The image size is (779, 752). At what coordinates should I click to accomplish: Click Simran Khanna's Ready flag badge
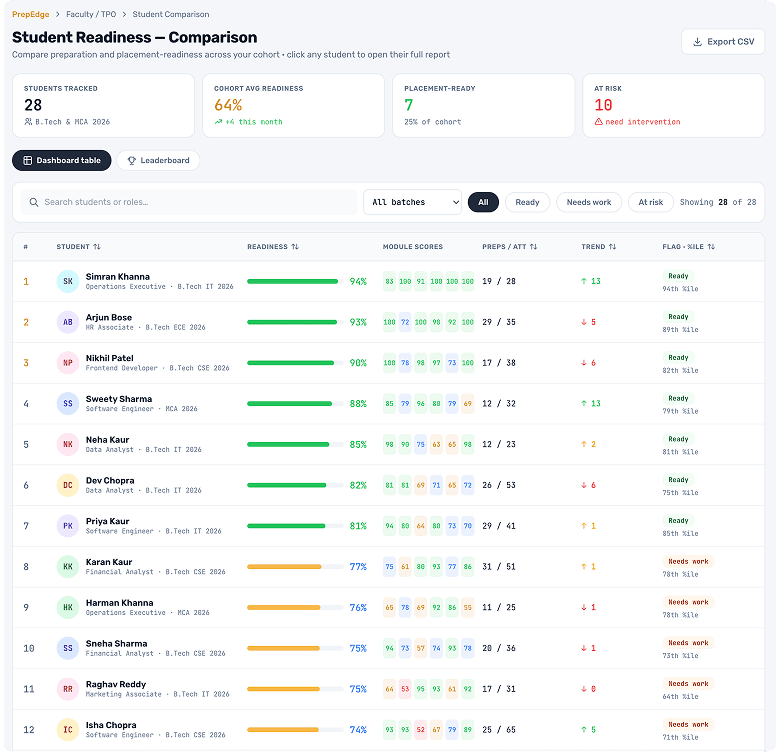tap(678, 276)
